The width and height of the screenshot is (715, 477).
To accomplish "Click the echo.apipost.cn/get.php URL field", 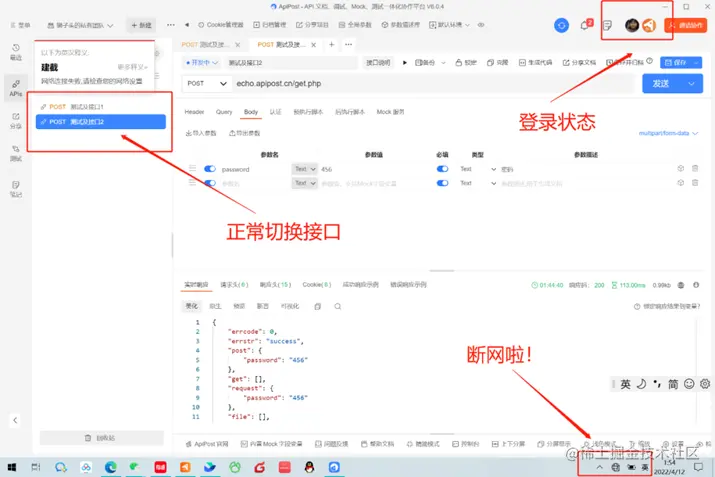I will 433,83.
